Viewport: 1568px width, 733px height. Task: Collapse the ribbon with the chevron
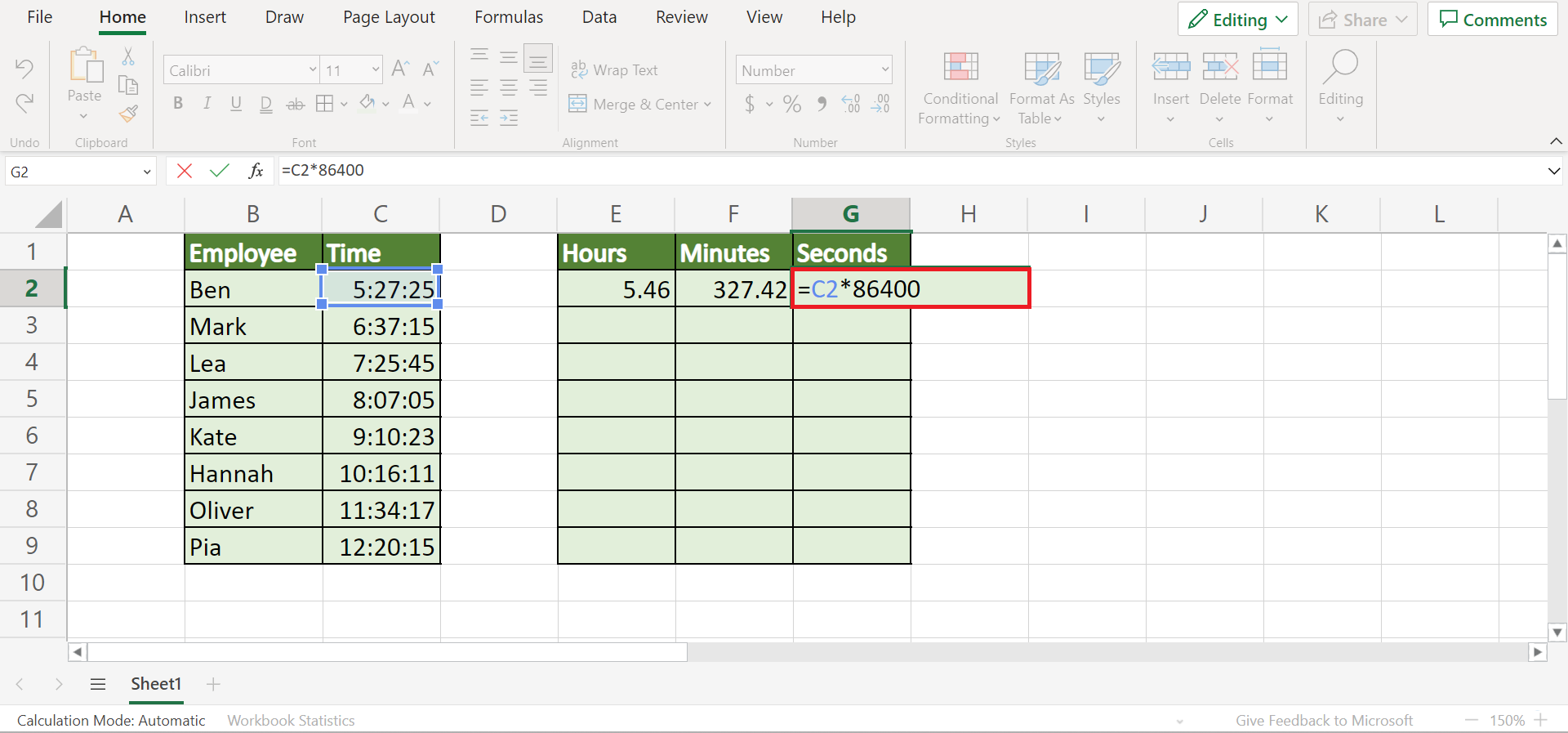click(1556, 141)
